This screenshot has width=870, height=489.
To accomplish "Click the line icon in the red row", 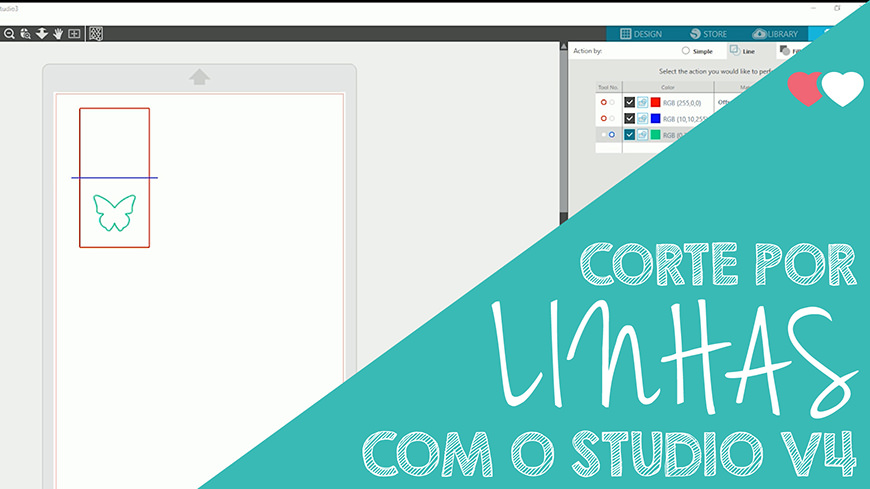I will click(642, 102).
